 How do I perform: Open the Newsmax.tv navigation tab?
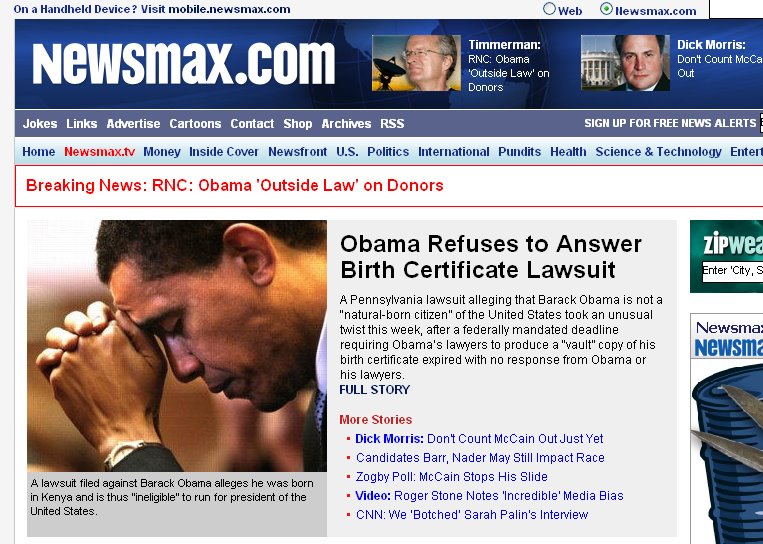(x=99, y=152)
